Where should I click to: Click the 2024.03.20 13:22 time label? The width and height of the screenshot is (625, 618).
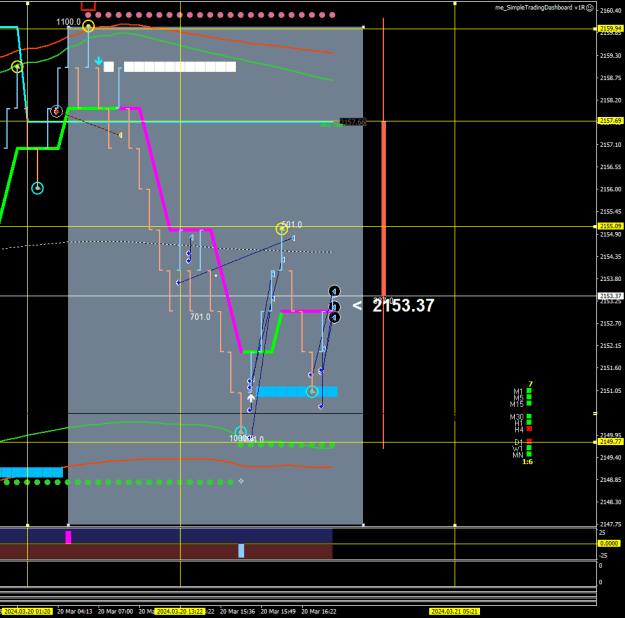coord(180,612)
